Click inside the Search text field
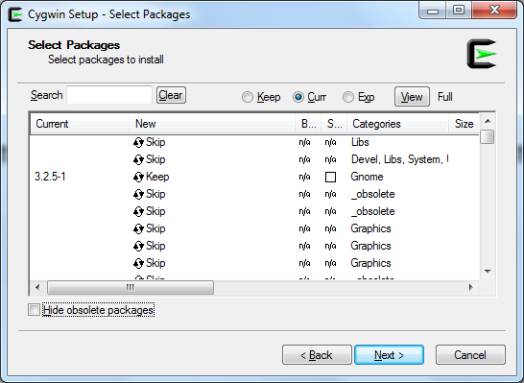Viewport: 524px width, 383px height. (x=110, y=95)
